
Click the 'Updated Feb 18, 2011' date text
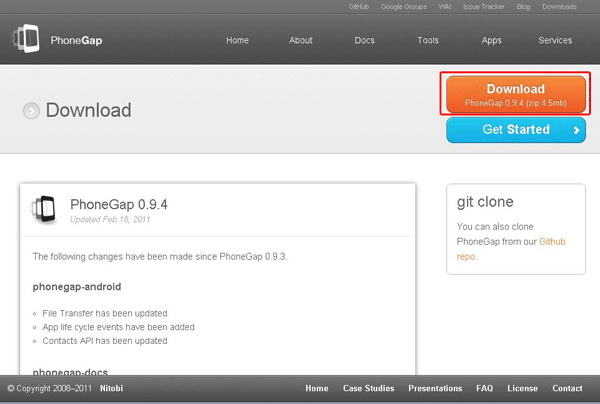pos(110,219)
